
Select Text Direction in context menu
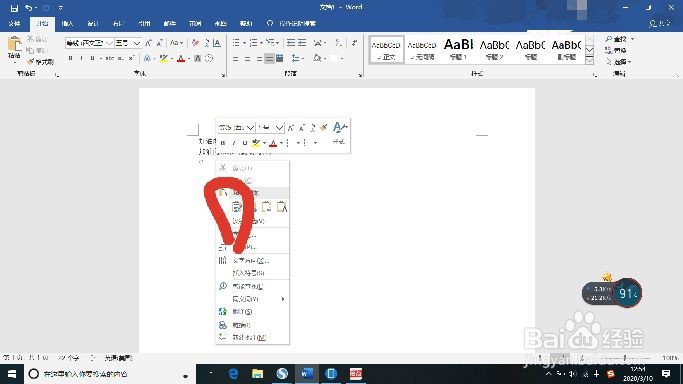click(253, 260)
